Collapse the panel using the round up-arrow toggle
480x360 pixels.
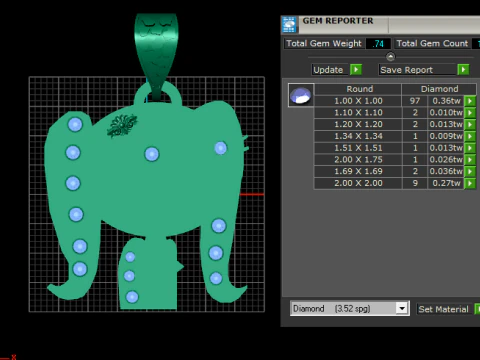tap(390, 57)
